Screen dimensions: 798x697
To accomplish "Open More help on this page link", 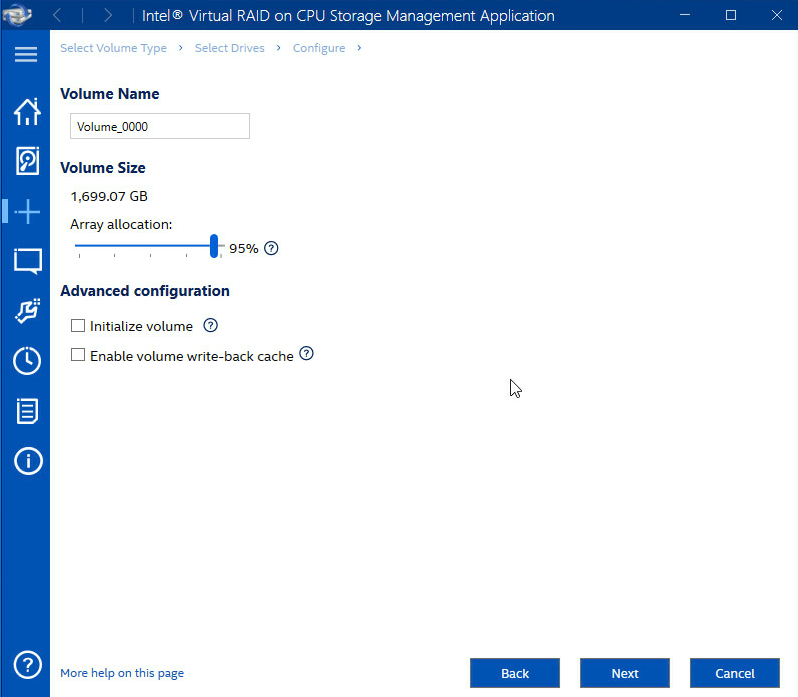I will coord(122,673).
